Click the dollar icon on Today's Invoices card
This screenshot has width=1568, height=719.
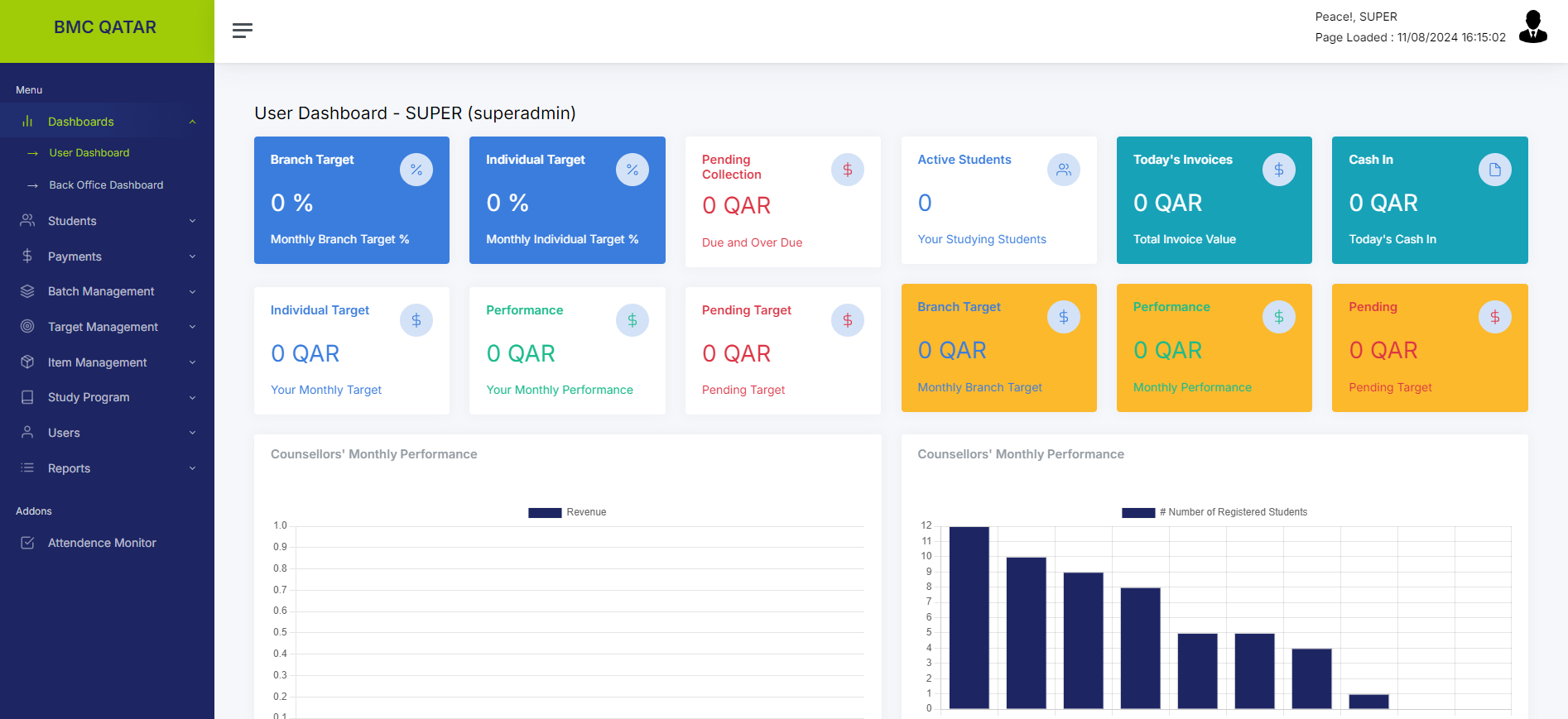point(1278,170)
